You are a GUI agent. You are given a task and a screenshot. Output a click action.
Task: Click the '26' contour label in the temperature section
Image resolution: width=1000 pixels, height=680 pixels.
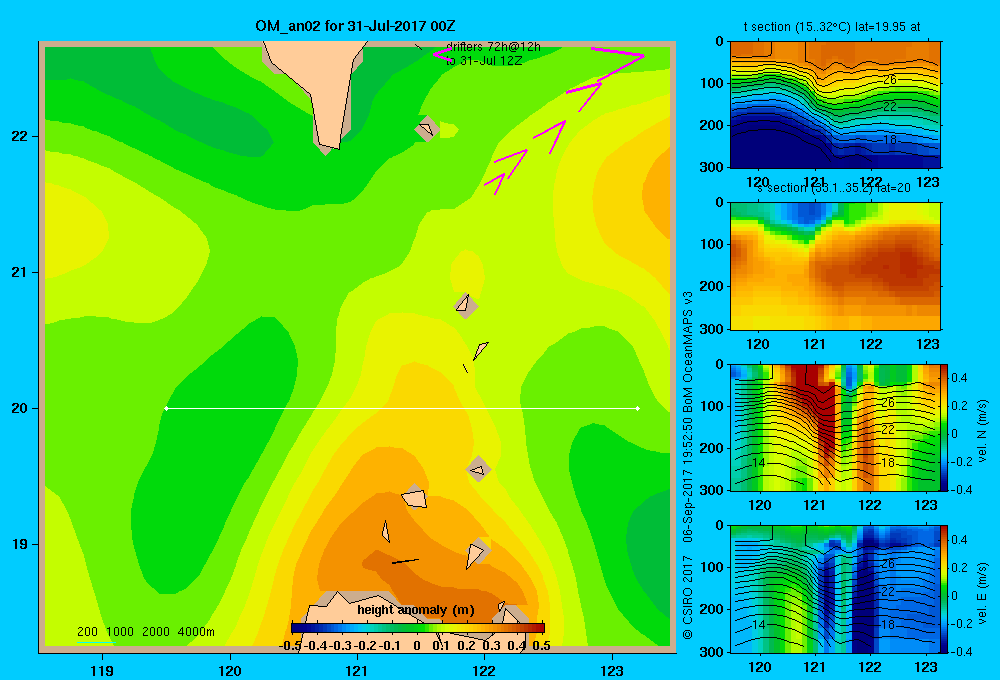point(890,80)
